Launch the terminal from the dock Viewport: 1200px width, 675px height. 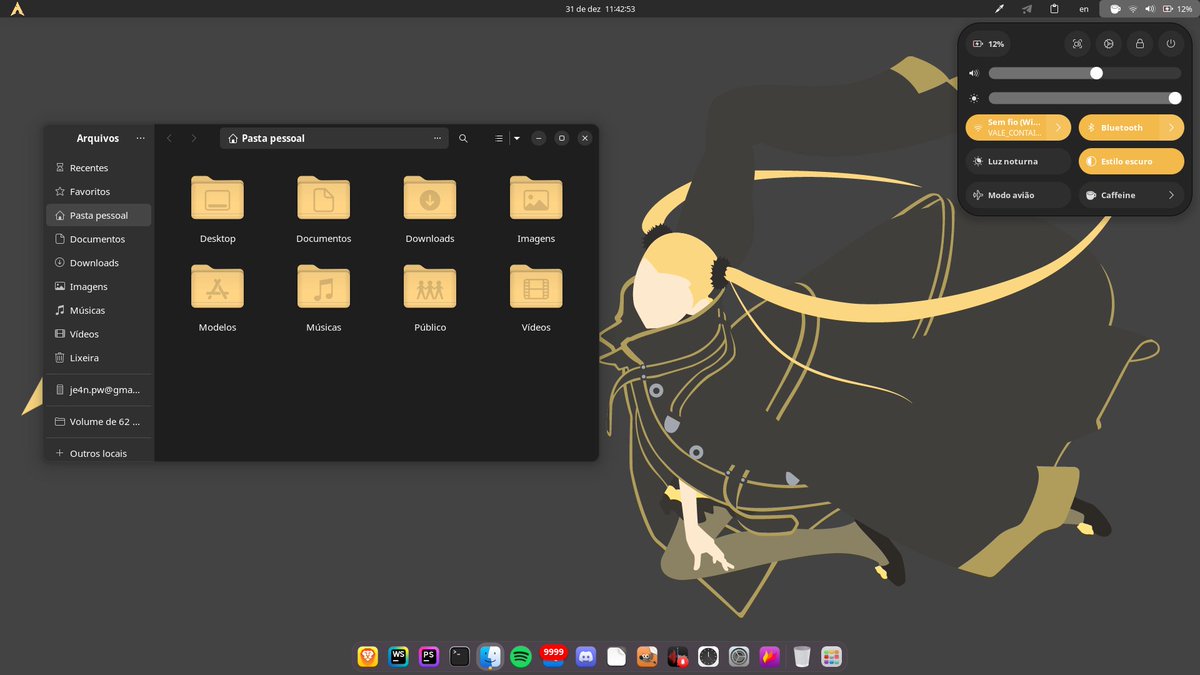(x=459, y=657)
